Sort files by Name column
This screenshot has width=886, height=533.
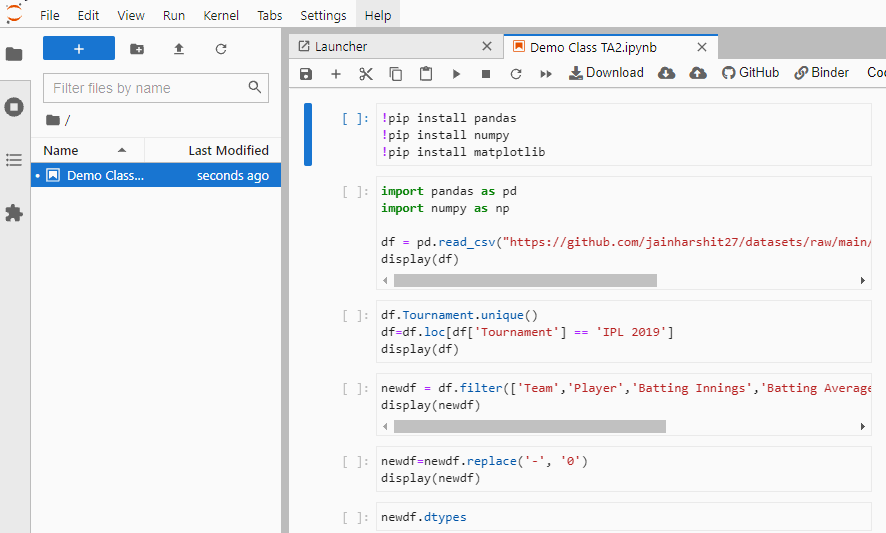coord(88,150)
